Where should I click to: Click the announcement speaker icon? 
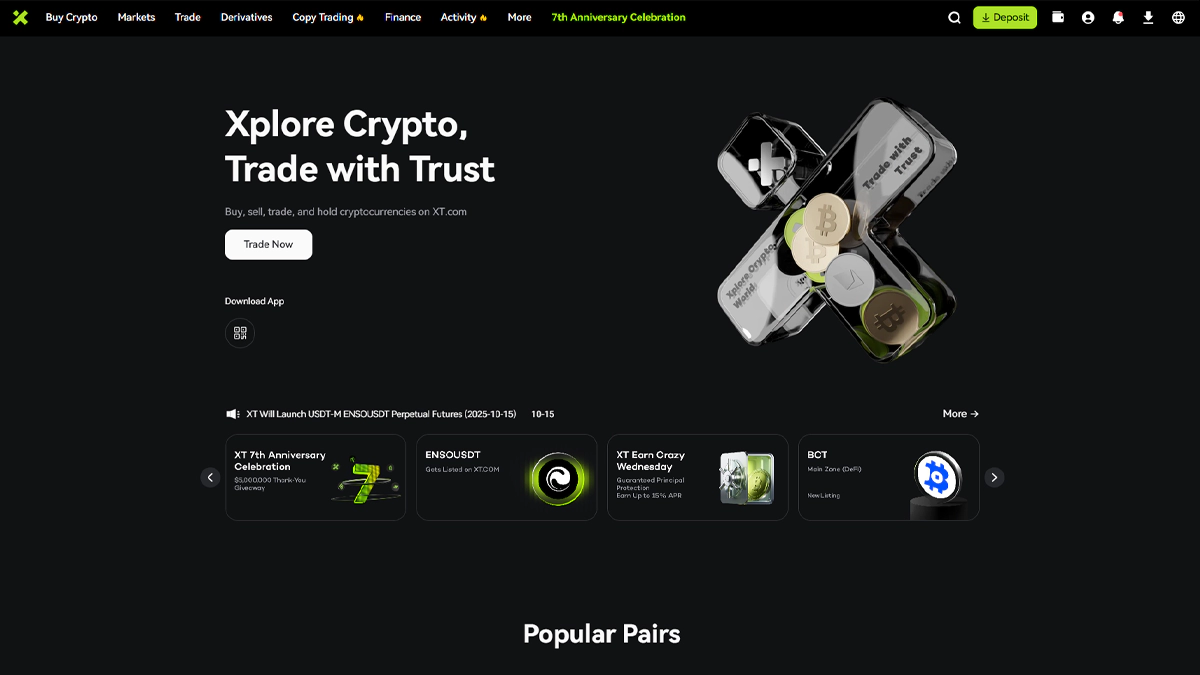coord(232,414)
